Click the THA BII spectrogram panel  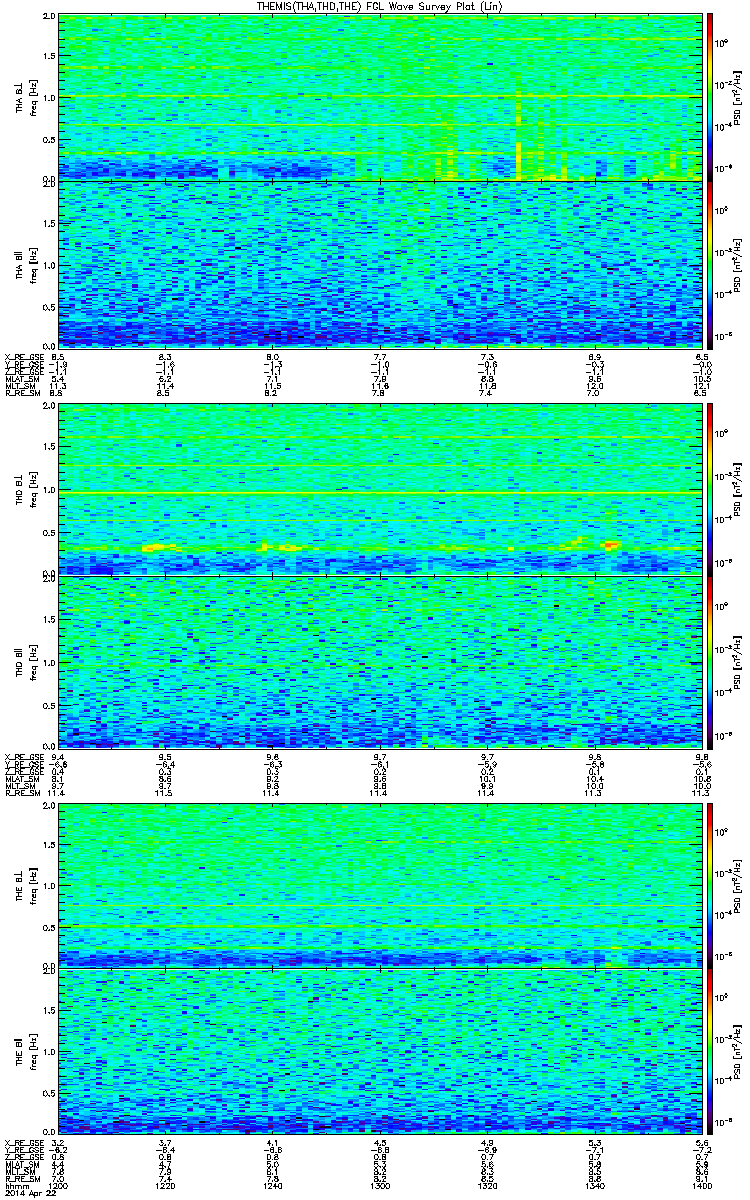tap(380, 264)
